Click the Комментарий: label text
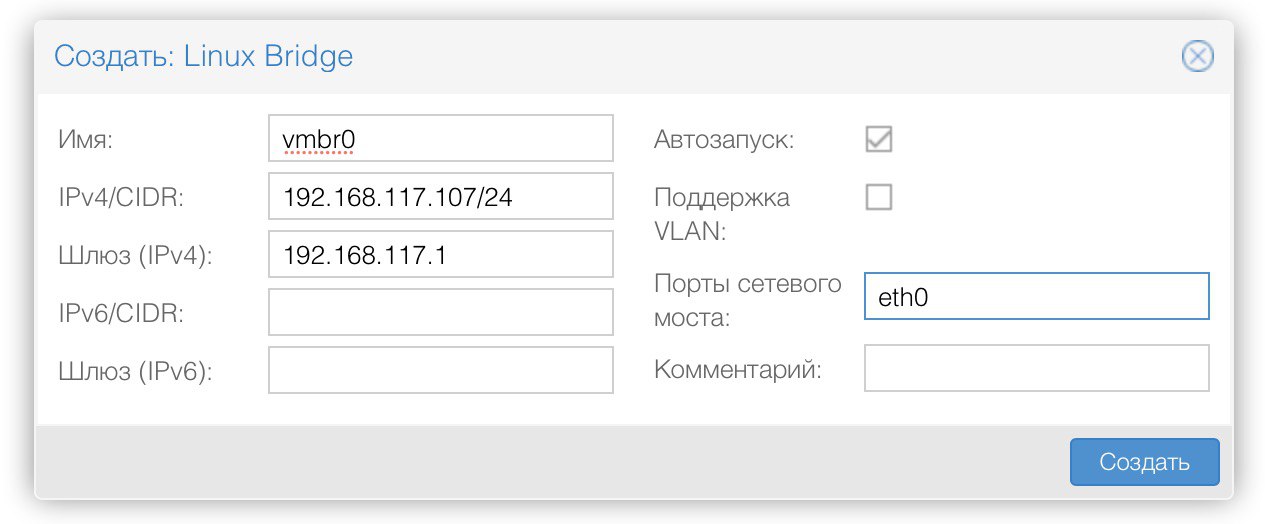Image resolution: width=1270 pixels, height=524 pixels. pos(737,370)
